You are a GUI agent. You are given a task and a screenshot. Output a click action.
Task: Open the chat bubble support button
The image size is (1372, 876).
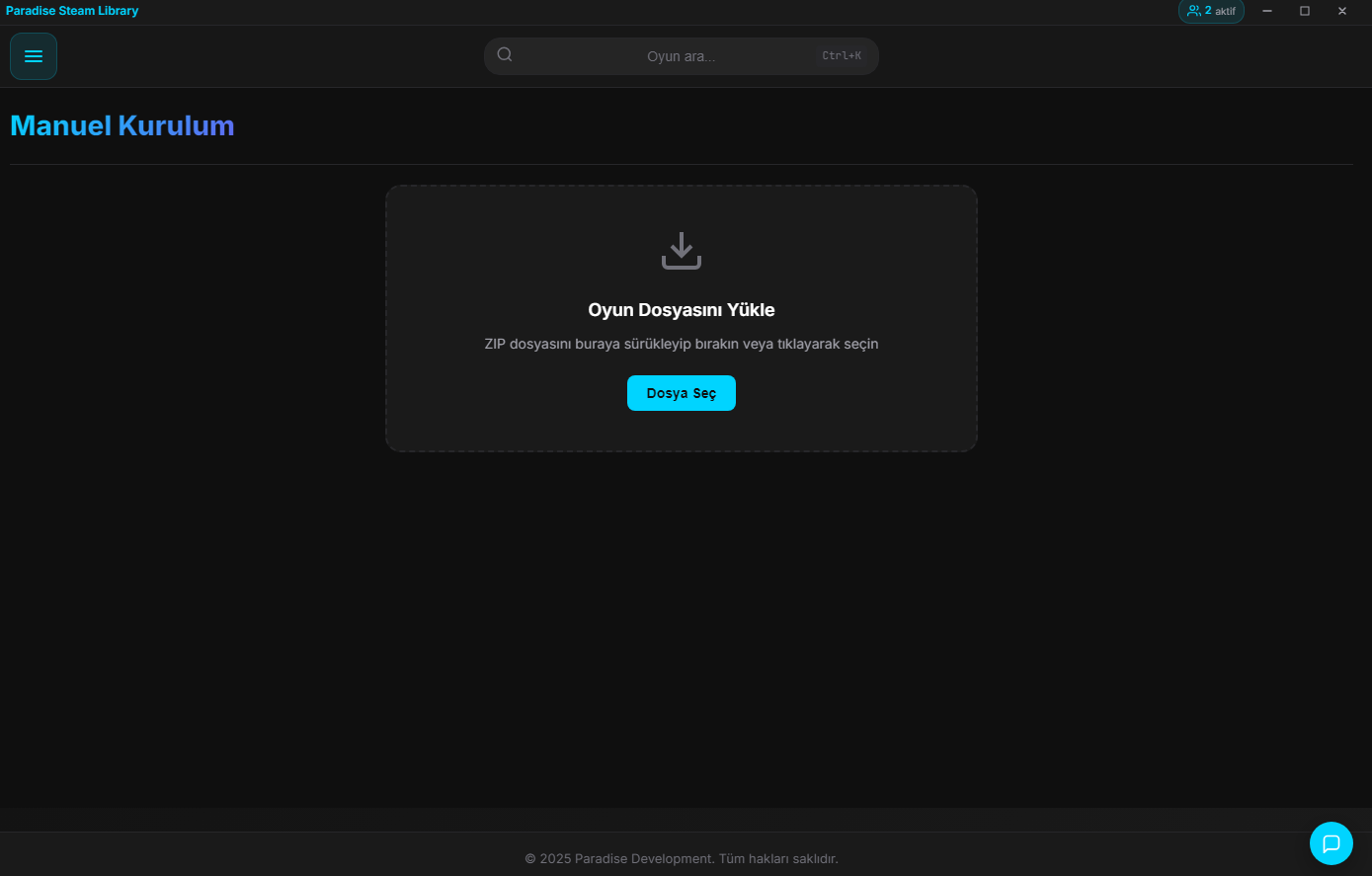1331,843
